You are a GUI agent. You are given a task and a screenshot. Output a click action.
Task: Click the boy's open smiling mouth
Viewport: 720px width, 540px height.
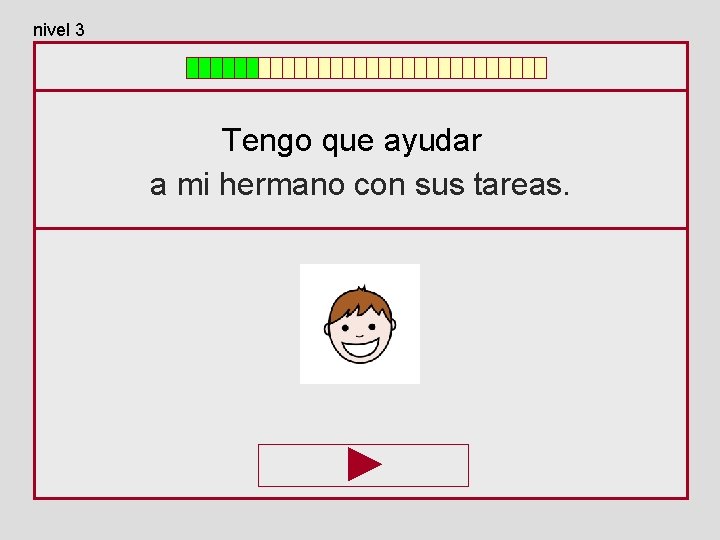tap(361, 348)
